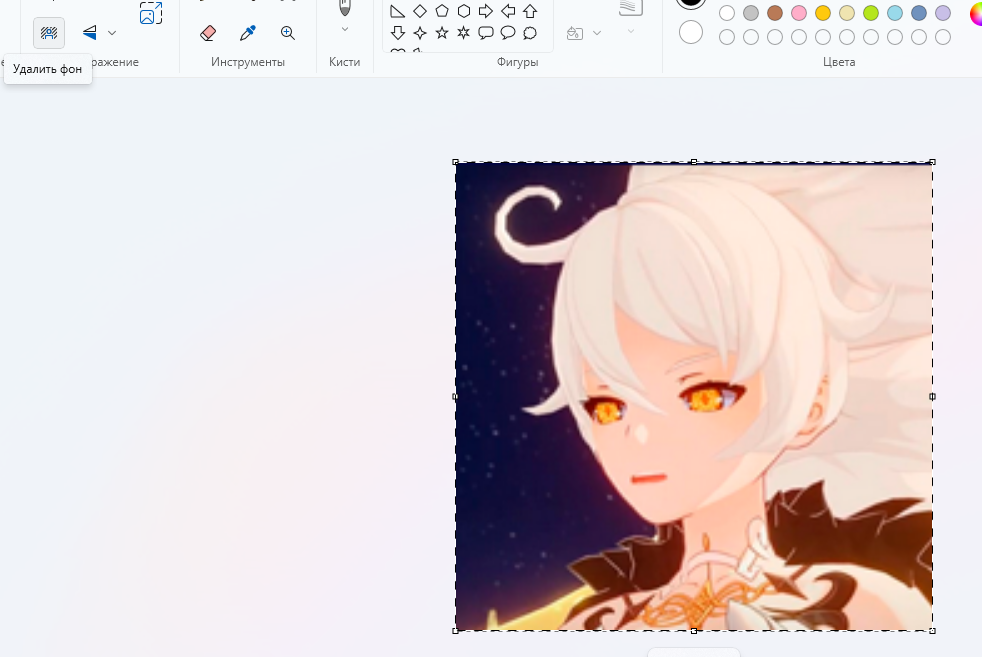Viewport: 982px width, 657px height.
Task: Click the shape fill bucket icon
Action: 575,33
